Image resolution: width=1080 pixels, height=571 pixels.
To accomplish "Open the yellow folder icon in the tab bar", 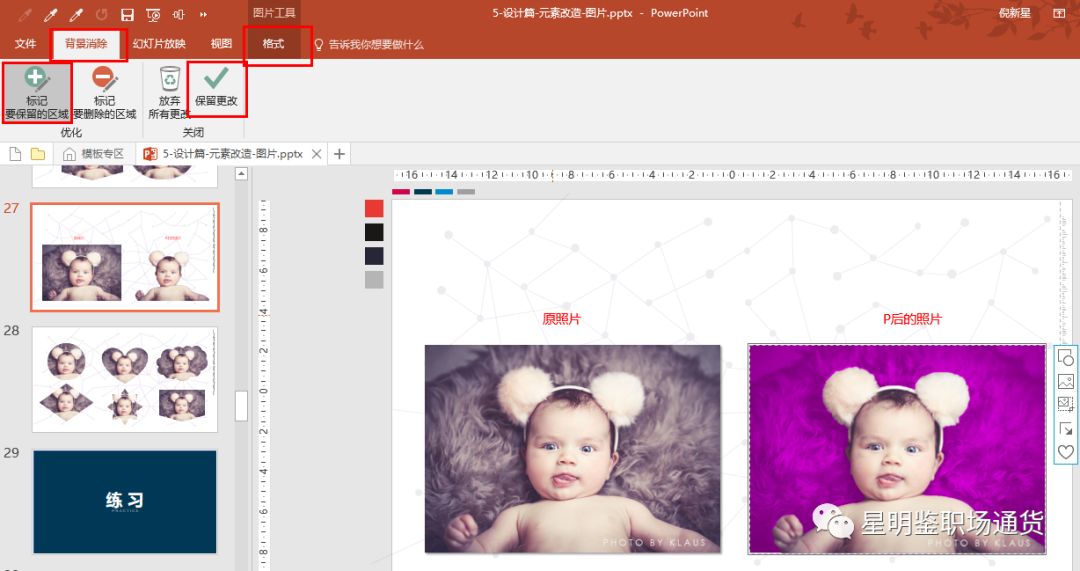I will [x=38, y=154].
